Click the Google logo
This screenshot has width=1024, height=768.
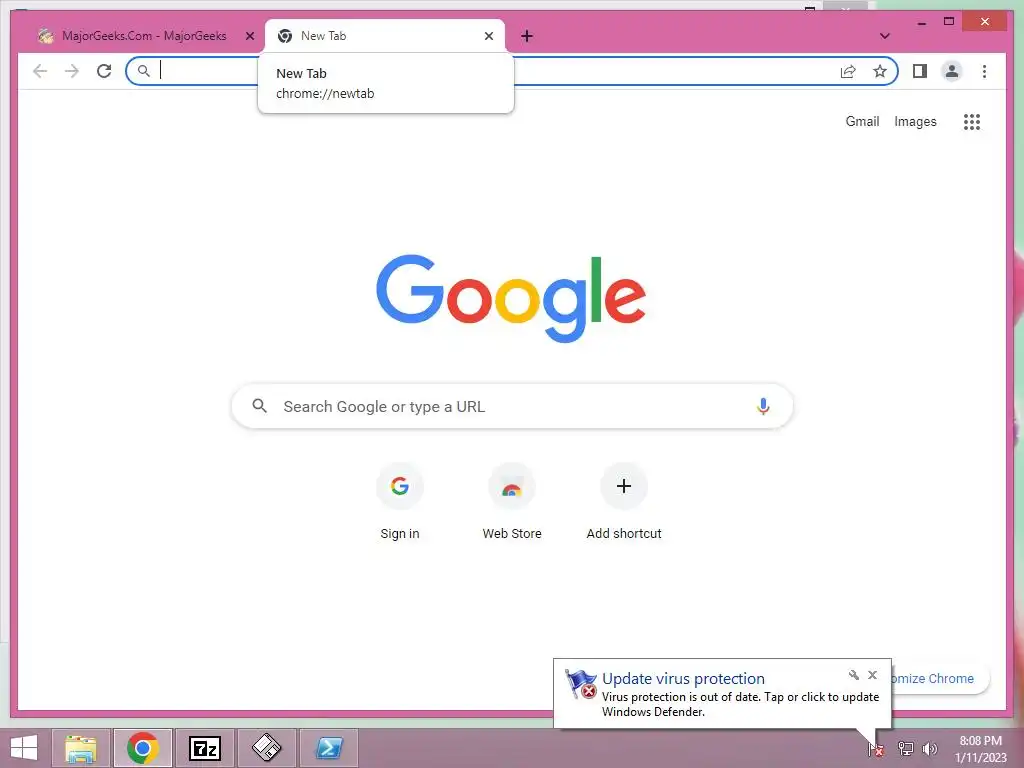pos(511,298)
